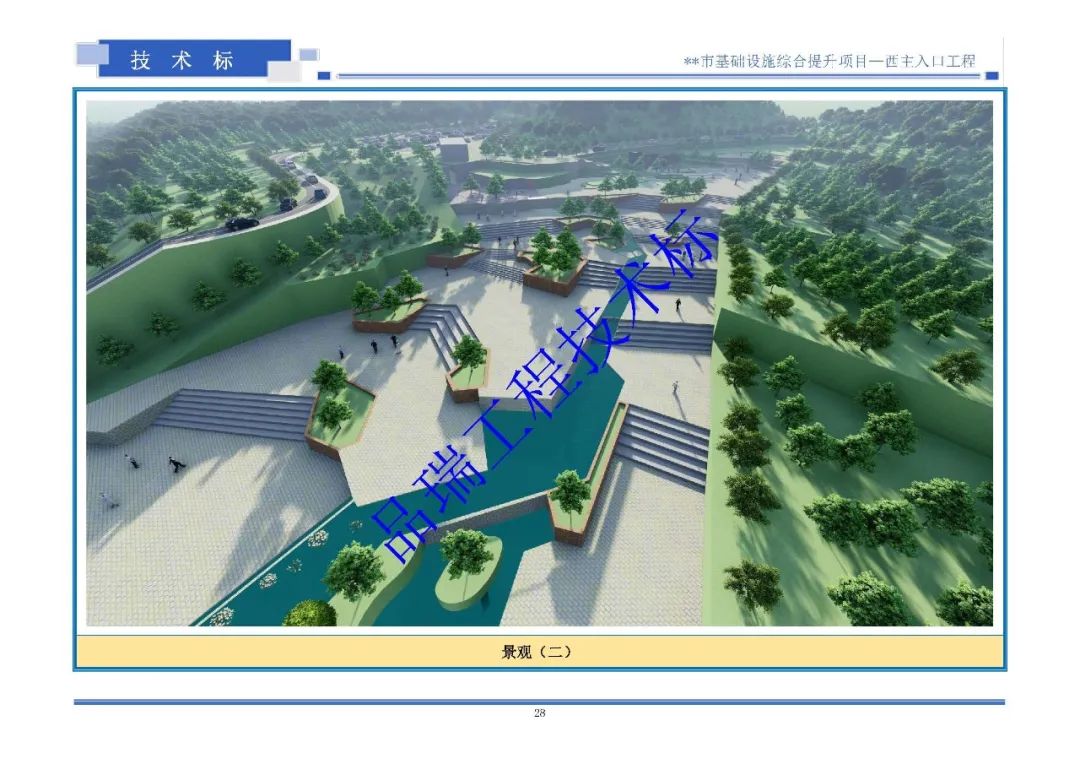Screen dimensions: 1080x764
Task: Select the 景观（二） caption bar
Action: click(x=538, y=651)
